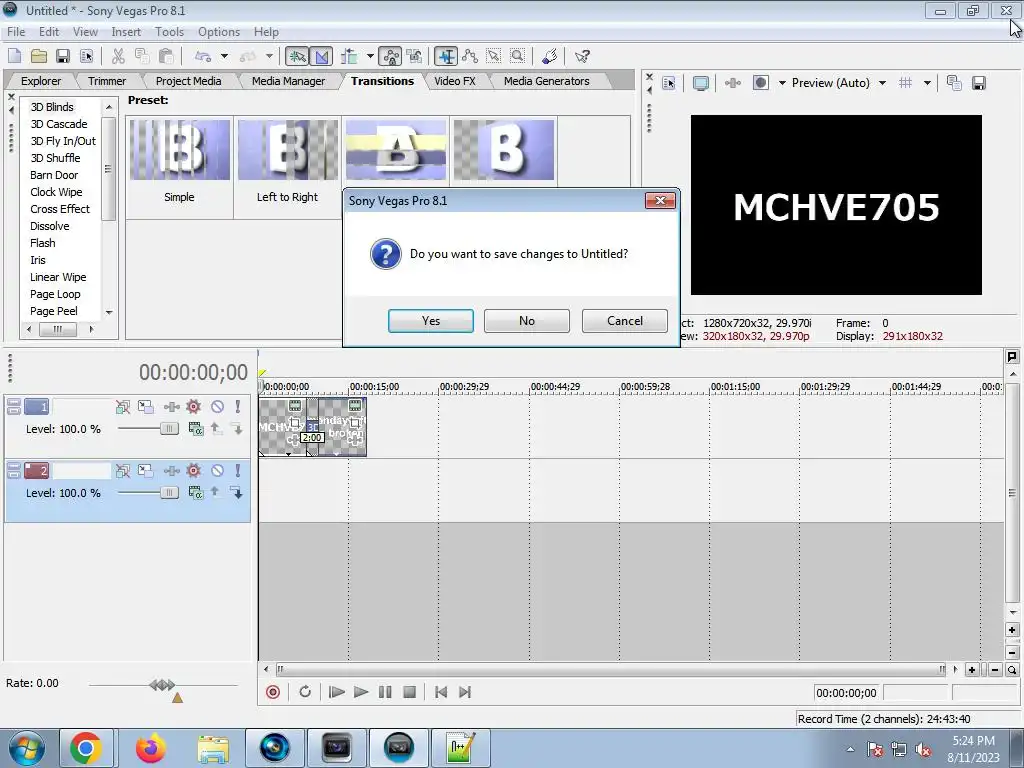Click Play From Start transport button
This screenshot has height=768, width=1024.
pos(336,692)
